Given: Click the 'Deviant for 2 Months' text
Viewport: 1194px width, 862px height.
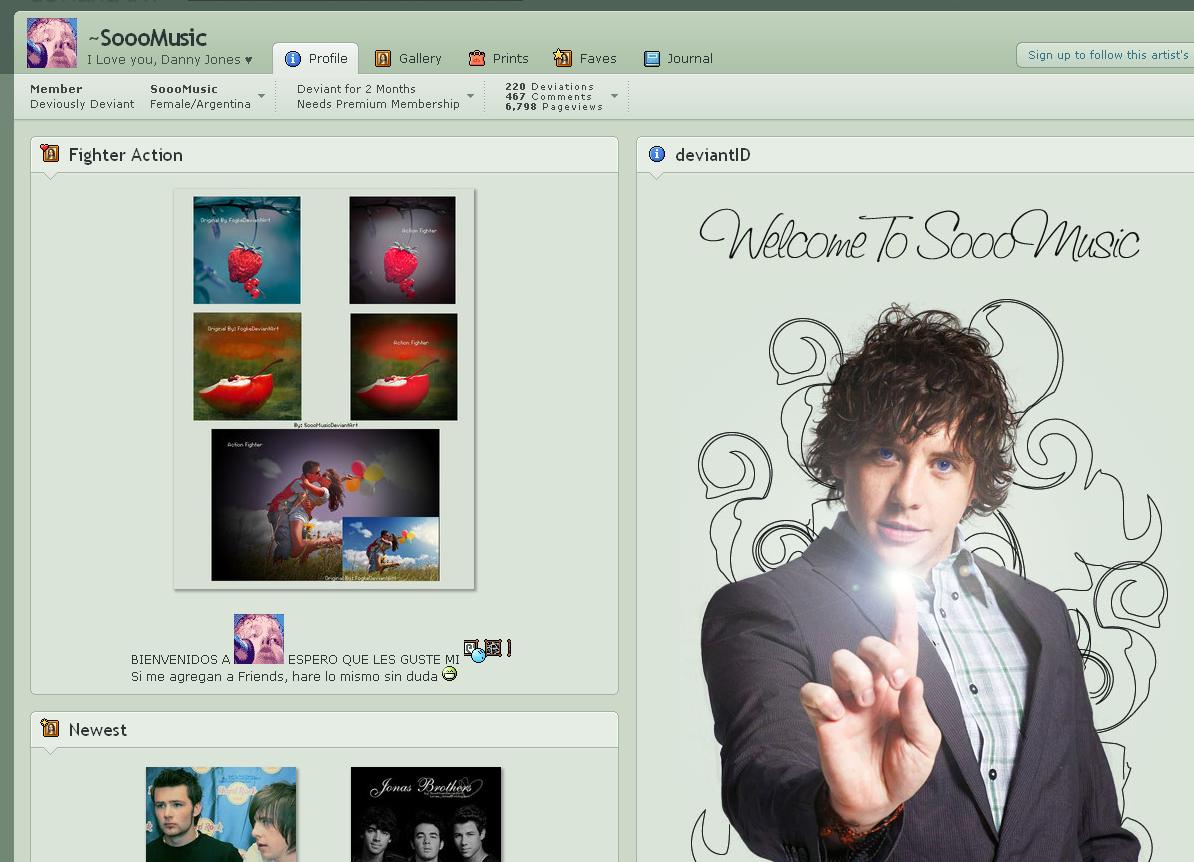Looking at the screenshot, I should click(x=356, y=89).
